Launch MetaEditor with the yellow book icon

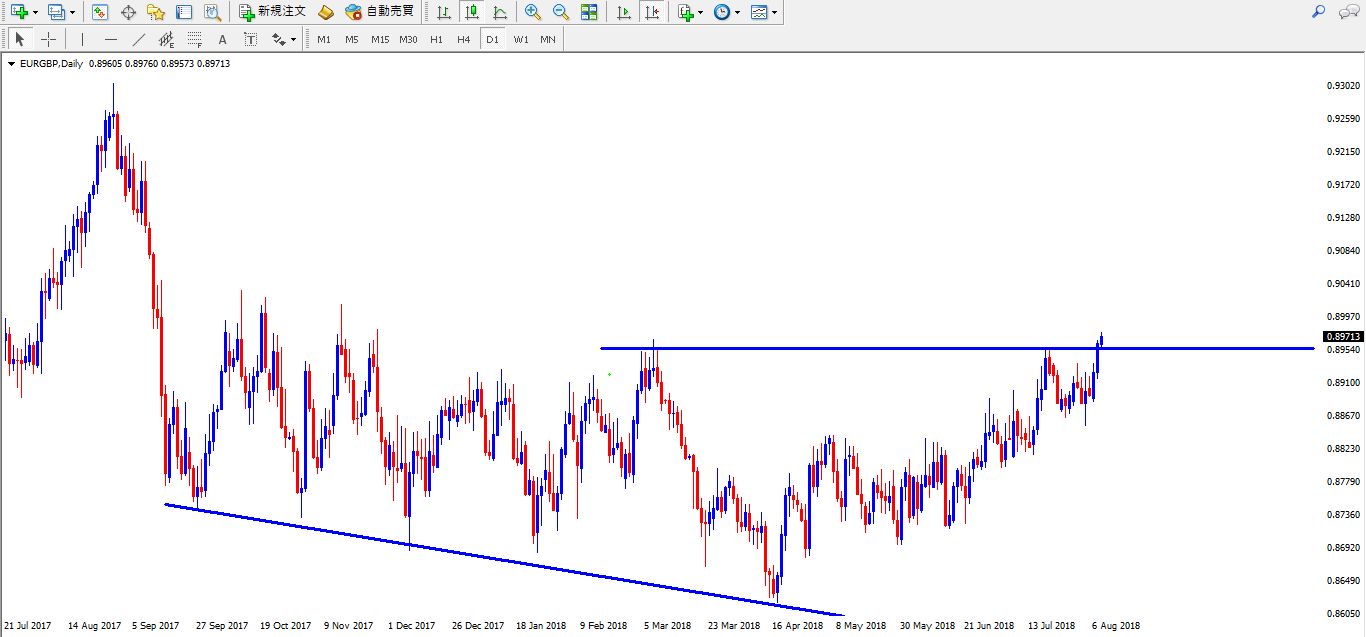326,12
